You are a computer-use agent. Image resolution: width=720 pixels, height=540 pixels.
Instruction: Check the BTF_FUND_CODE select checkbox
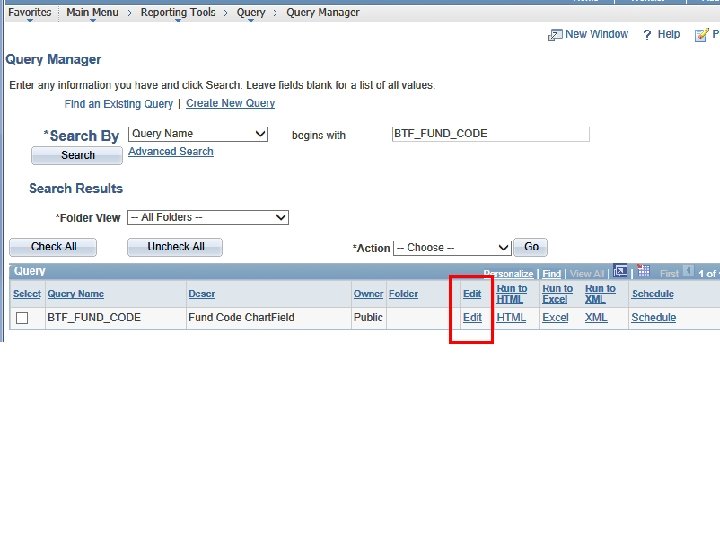[x=22, y=318]
